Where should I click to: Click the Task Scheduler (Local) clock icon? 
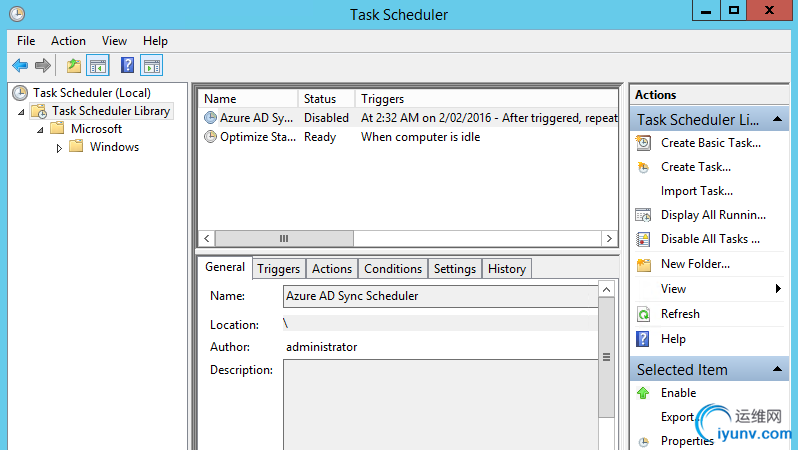(20, 93)
